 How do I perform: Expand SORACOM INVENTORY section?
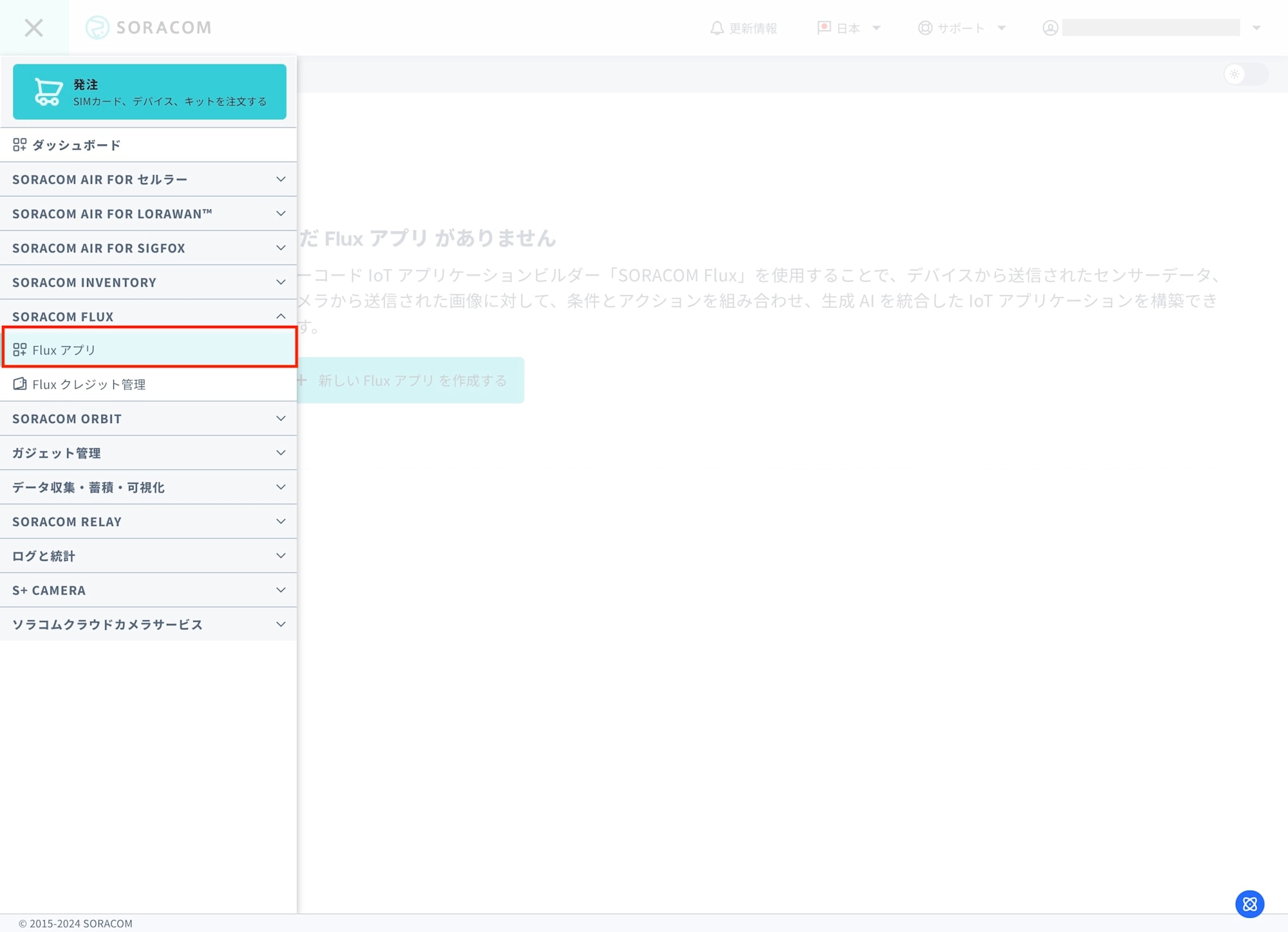[148, 282]
